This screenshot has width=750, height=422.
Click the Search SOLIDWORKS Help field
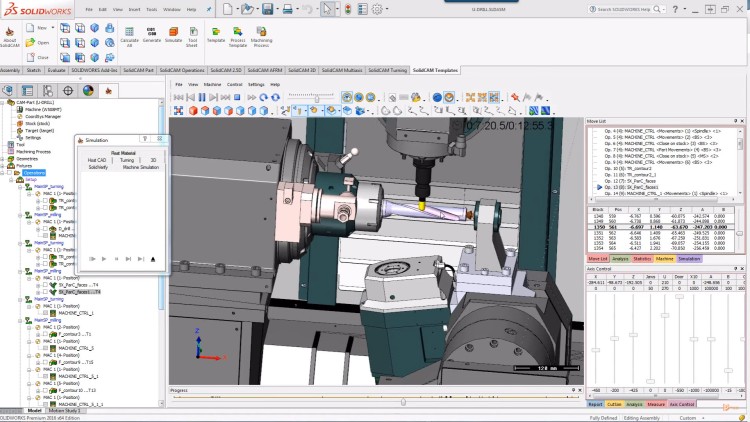pyautogui.click(x=625, y=9)
